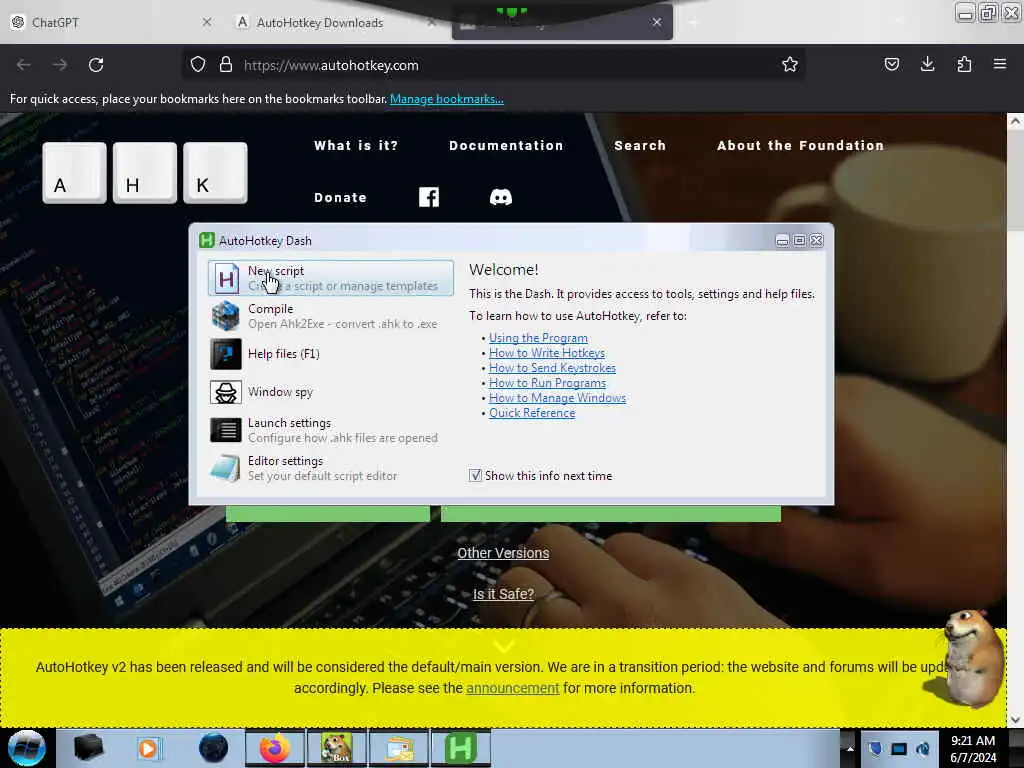Open How to Run Programs link

[x=547, y=383]
